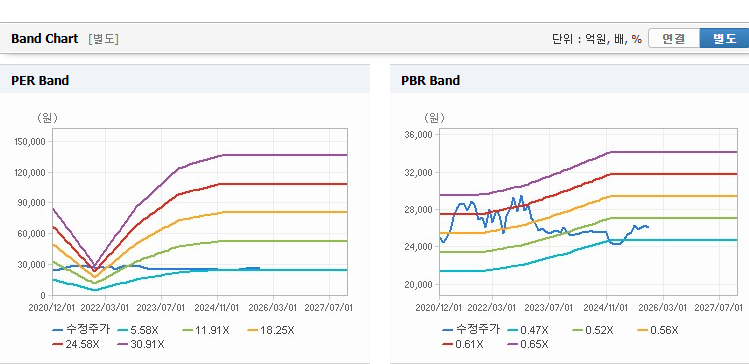Toggle 24.58X legend series

pyautogui.click(x=76, y=344)
